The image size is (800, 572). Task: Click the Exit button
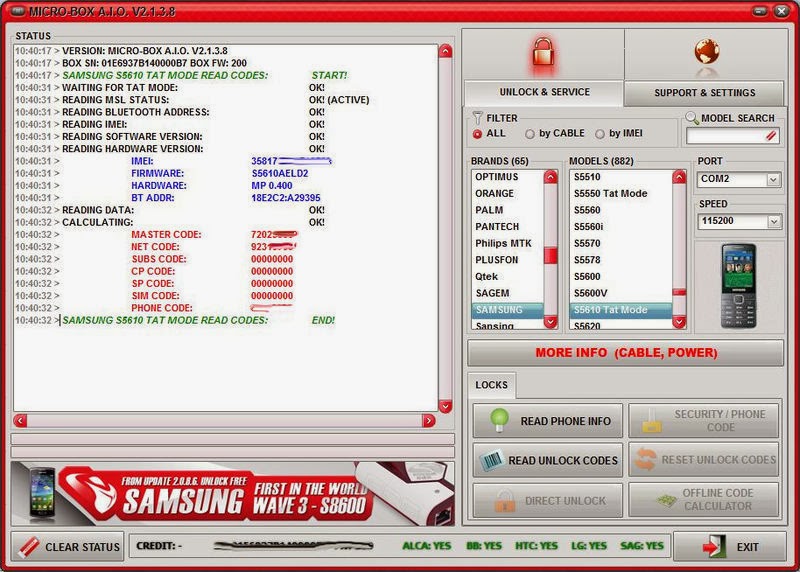point(730,546)
